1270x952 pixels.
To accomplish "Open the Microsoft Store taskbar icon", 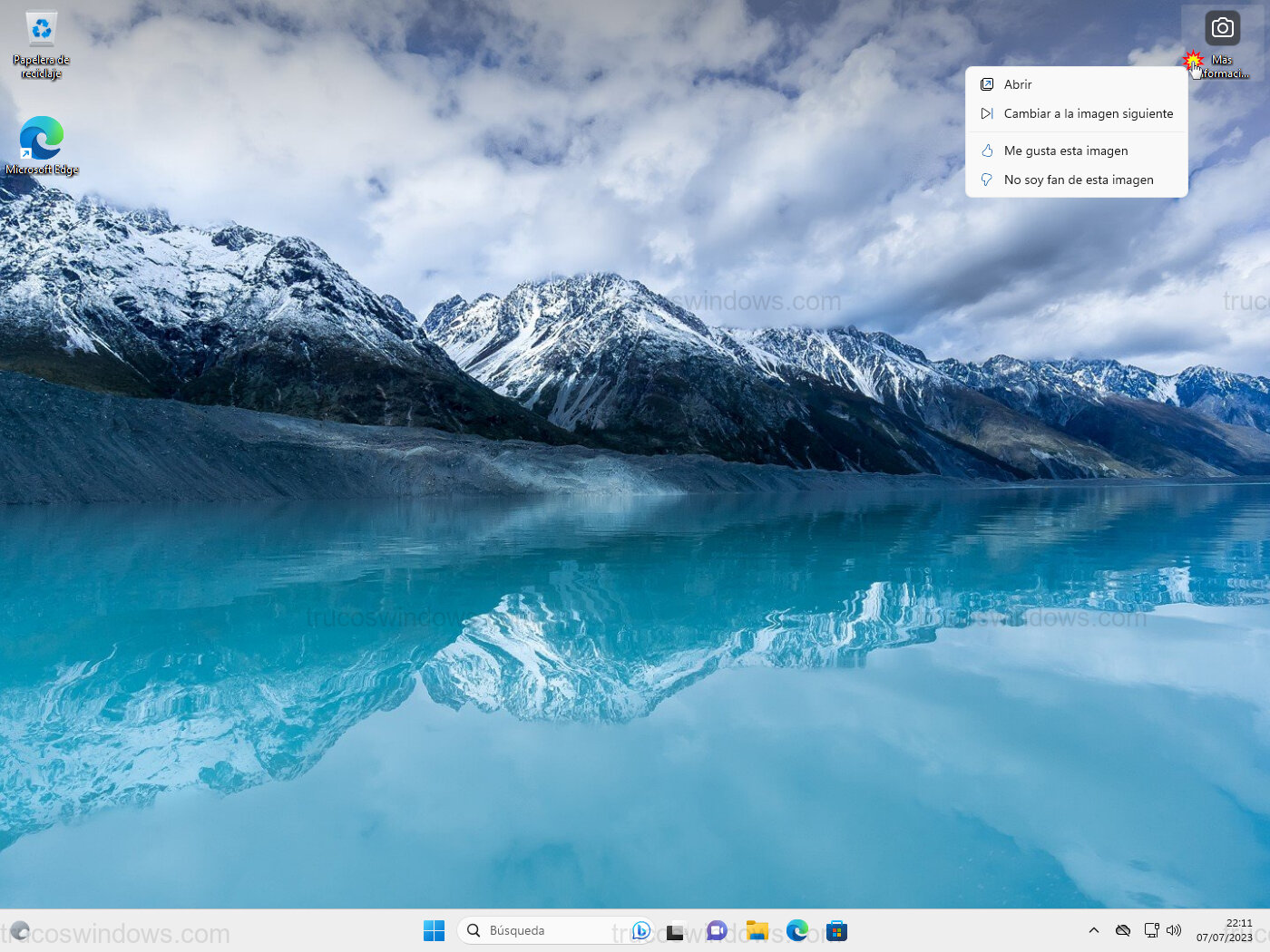I will click(x=836, y=930).
